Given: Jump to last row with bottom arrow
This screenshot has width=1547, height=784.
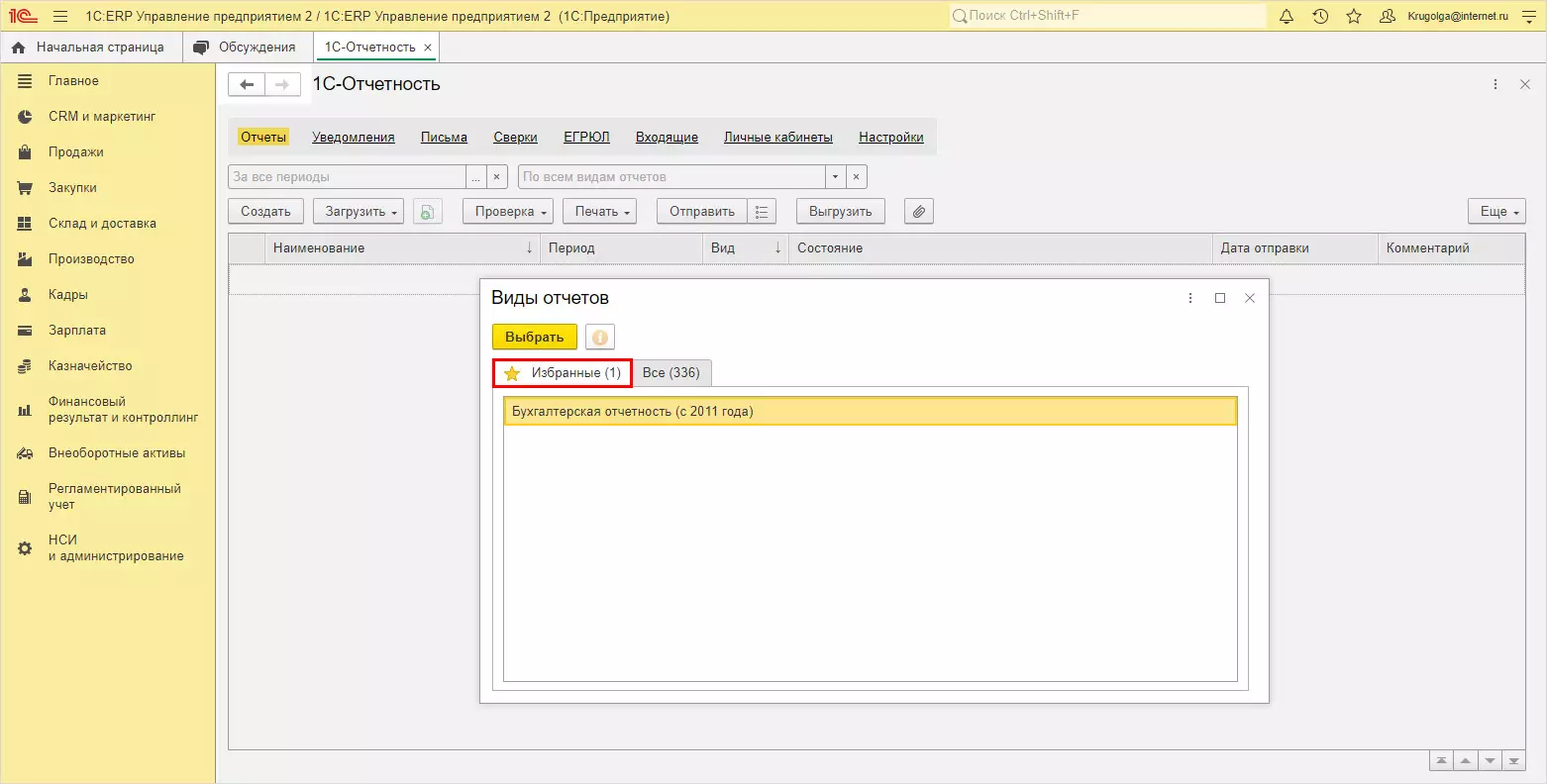Looking at the screenshot, I should (1513, 761).
